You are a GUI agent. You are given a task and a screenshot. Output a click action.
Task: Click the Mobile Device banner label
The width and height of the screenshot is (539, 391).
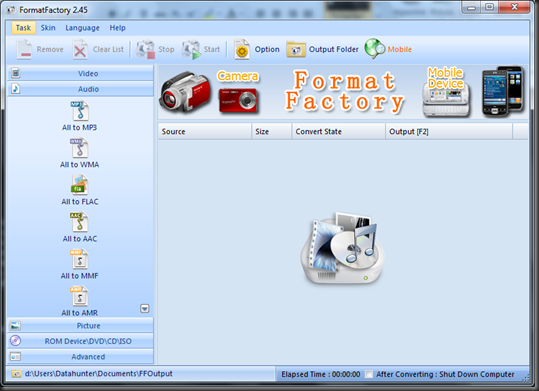pyautogui.click(x=446, y=78)
